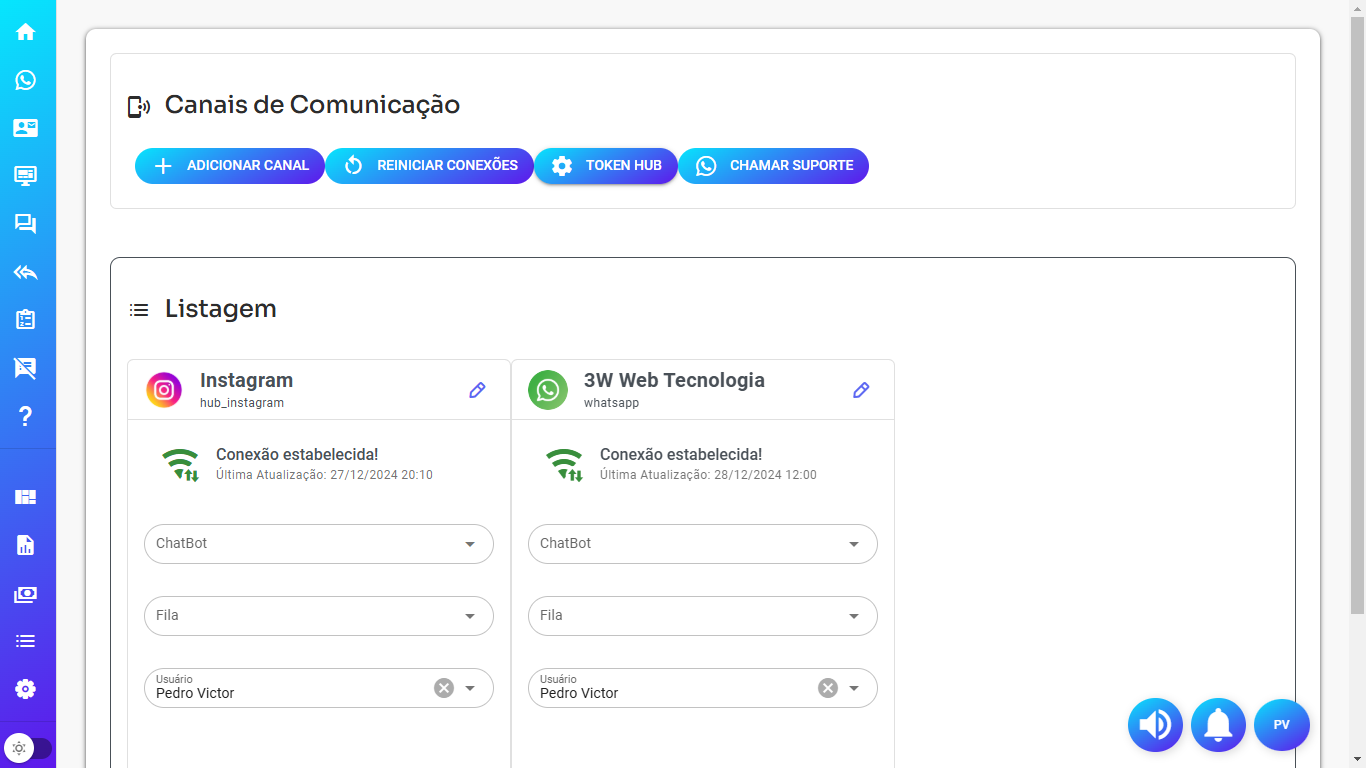
Task: Click the hub_instagram label
Action: pyautogui.click(x=242, y=403)
